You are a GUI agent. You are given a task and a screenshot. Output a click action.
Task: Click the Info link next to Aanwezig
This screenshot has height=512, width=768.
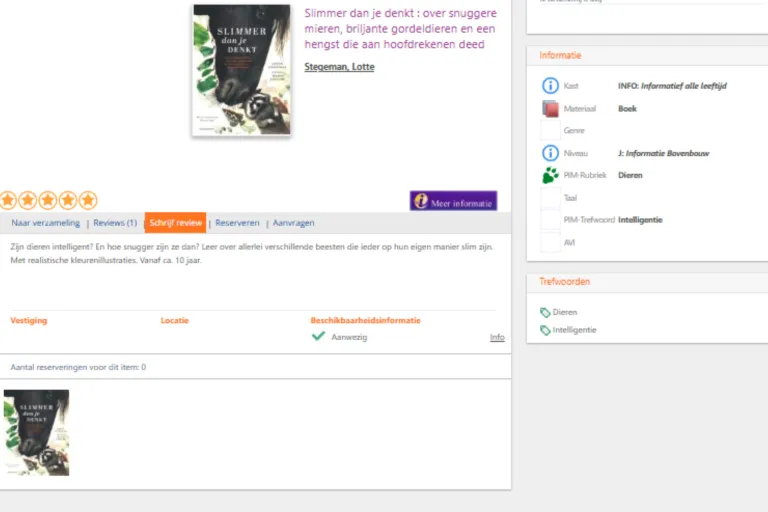point(497,337)
